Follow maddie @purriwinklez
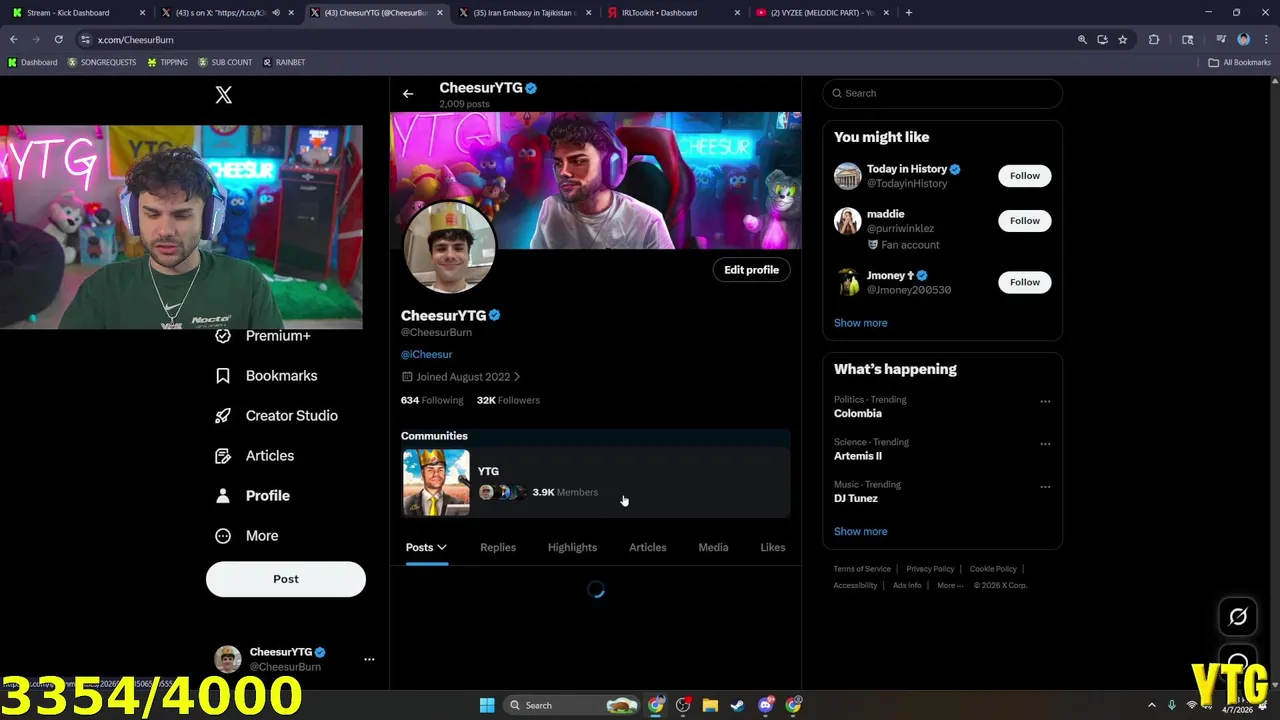The width and height of the screenshot is (1280, 720). tap(1025, 221)
